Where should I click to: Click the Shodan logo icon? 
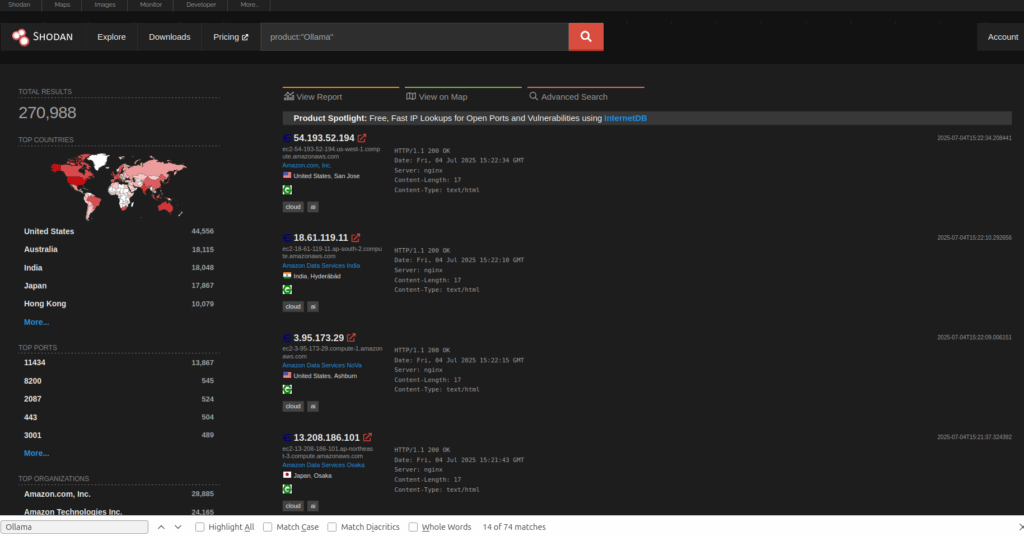(x=20, y=37)
